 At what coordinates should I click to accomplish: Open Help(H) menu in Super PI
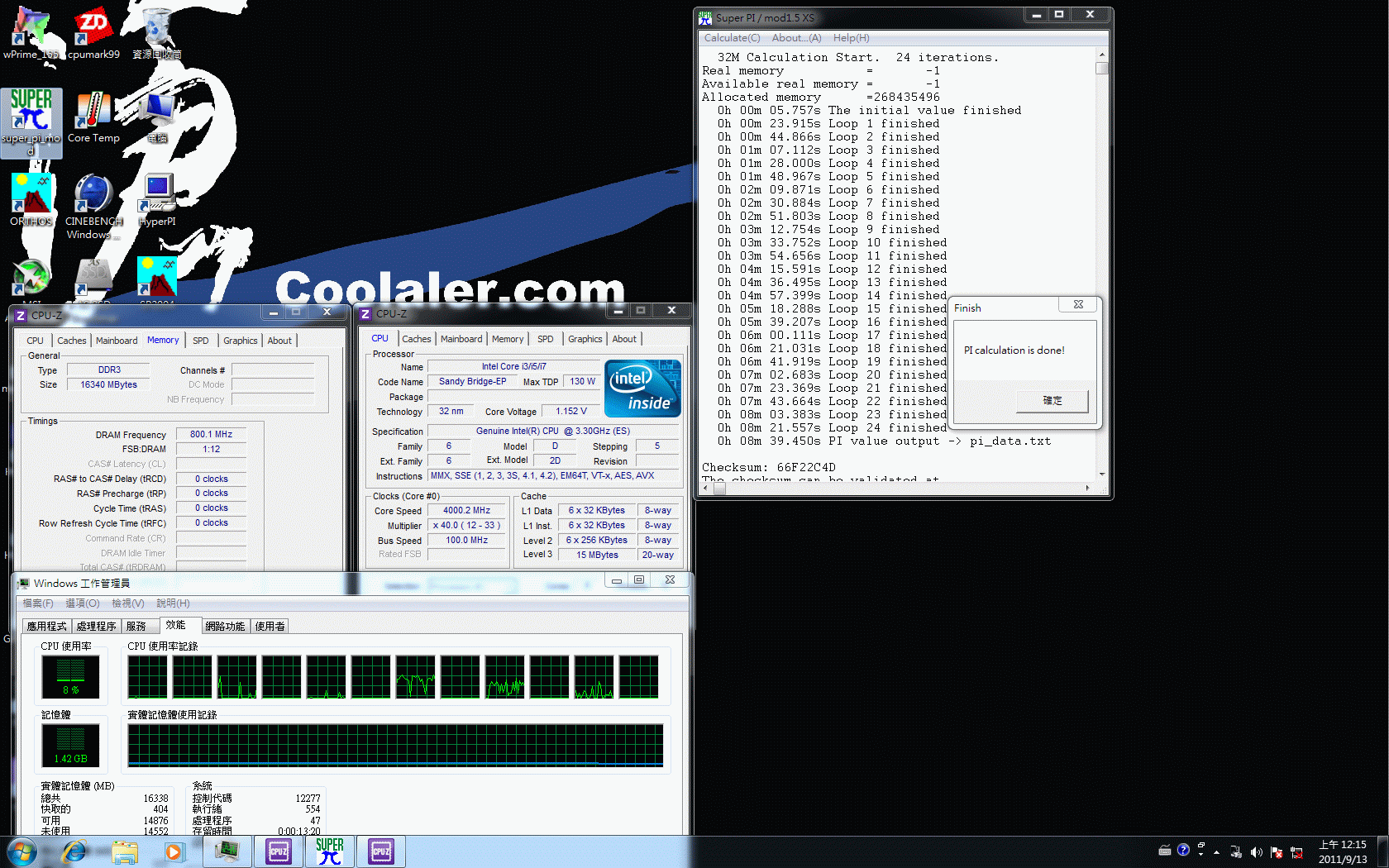point(851,38)
